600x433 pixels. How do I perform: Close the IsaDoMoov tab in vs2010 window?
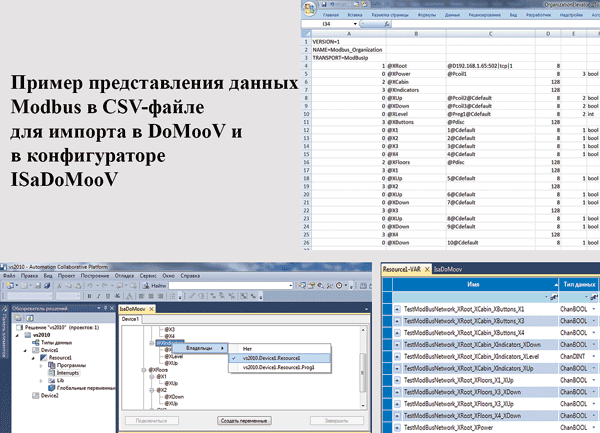pyautogui.click(x=151, y=309)
